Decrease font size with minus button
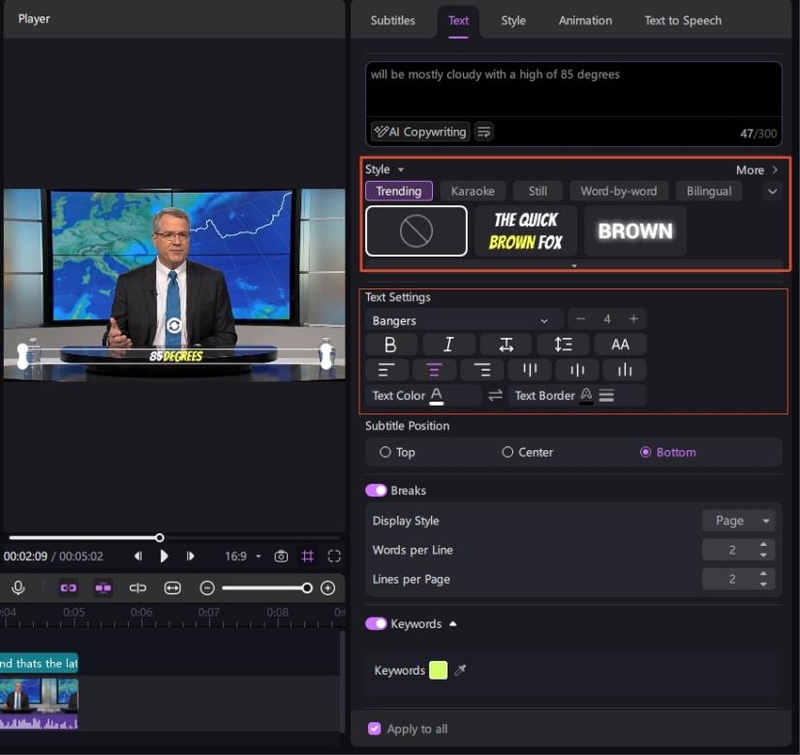This screenshot has width=800, height=755. (x=581, y=319)
